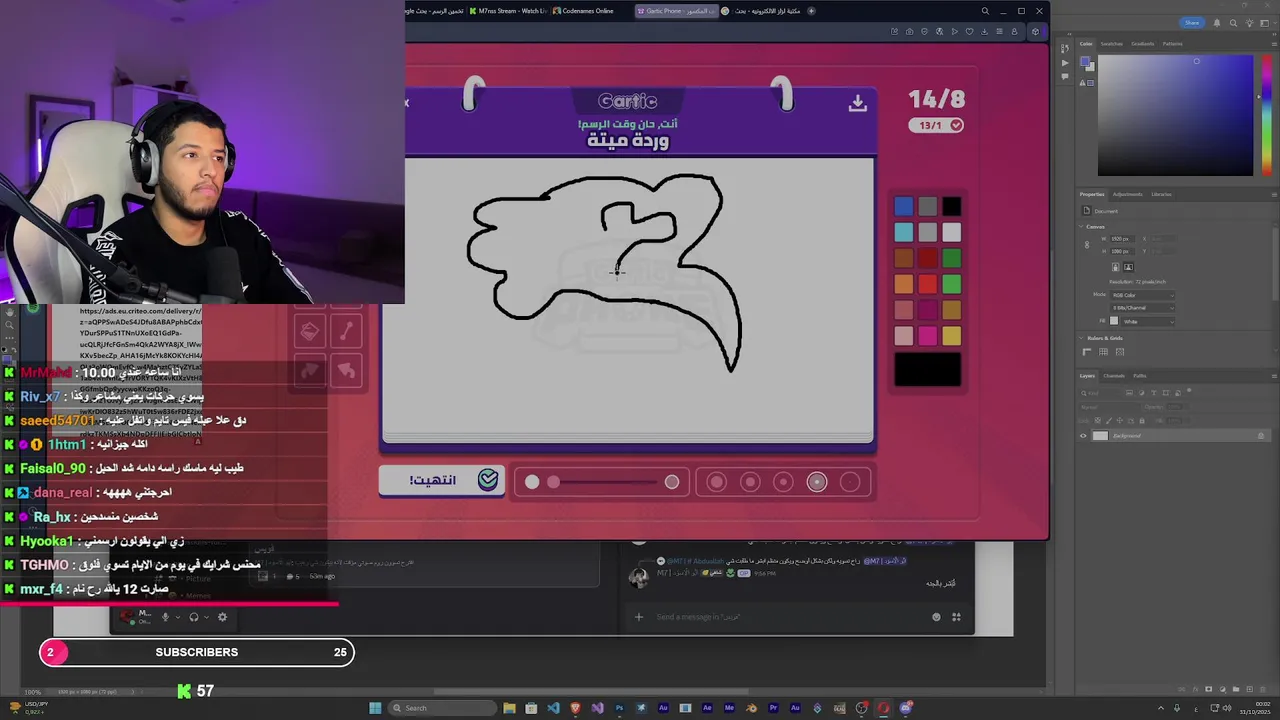Open Properties panel options menu
This screenshot has height=720, width=1280.
[x=1274, y=195]
